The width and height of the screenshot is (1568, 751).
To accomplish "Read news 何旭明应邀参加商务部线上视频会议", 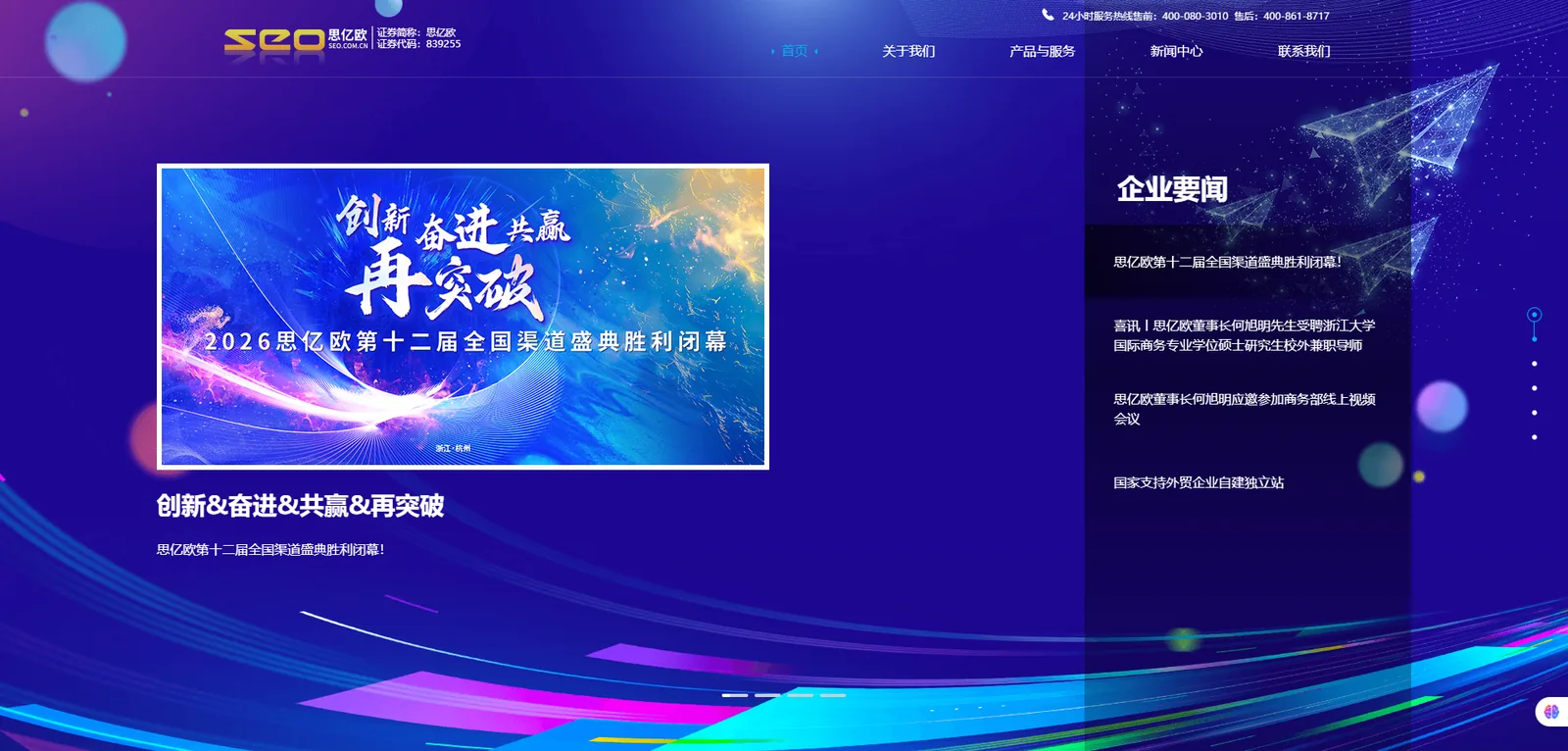I will (x=1244, y=409).
